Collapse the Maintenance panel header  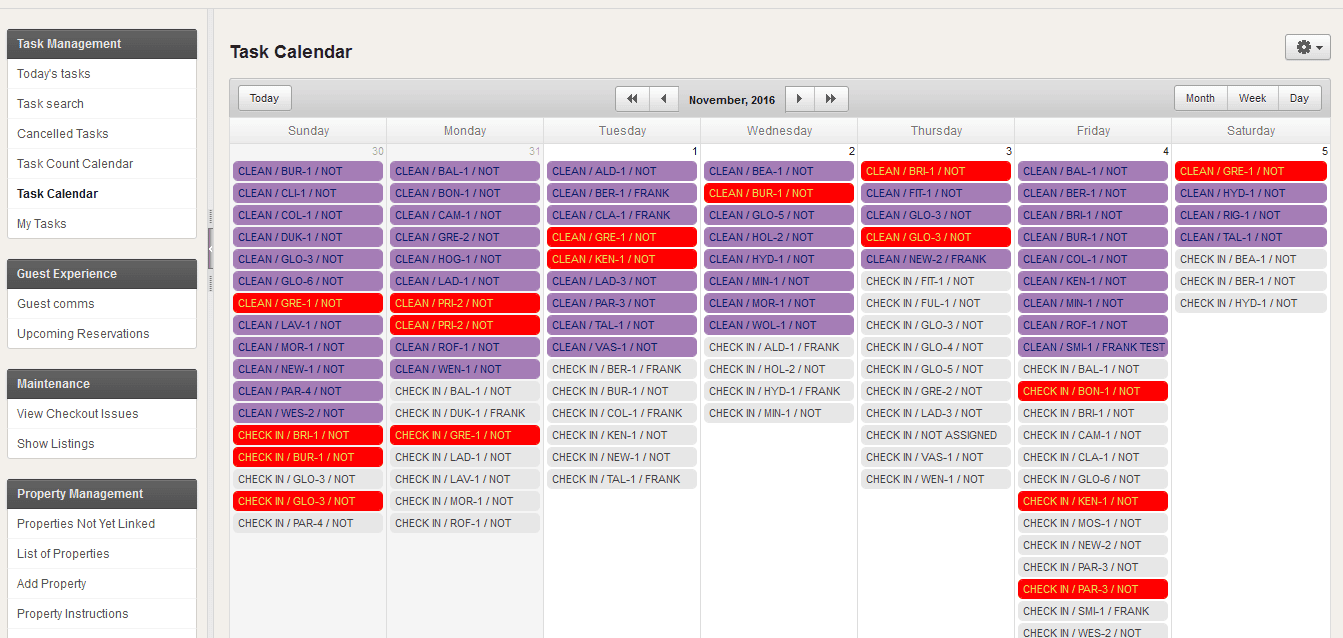click(102, 384)
